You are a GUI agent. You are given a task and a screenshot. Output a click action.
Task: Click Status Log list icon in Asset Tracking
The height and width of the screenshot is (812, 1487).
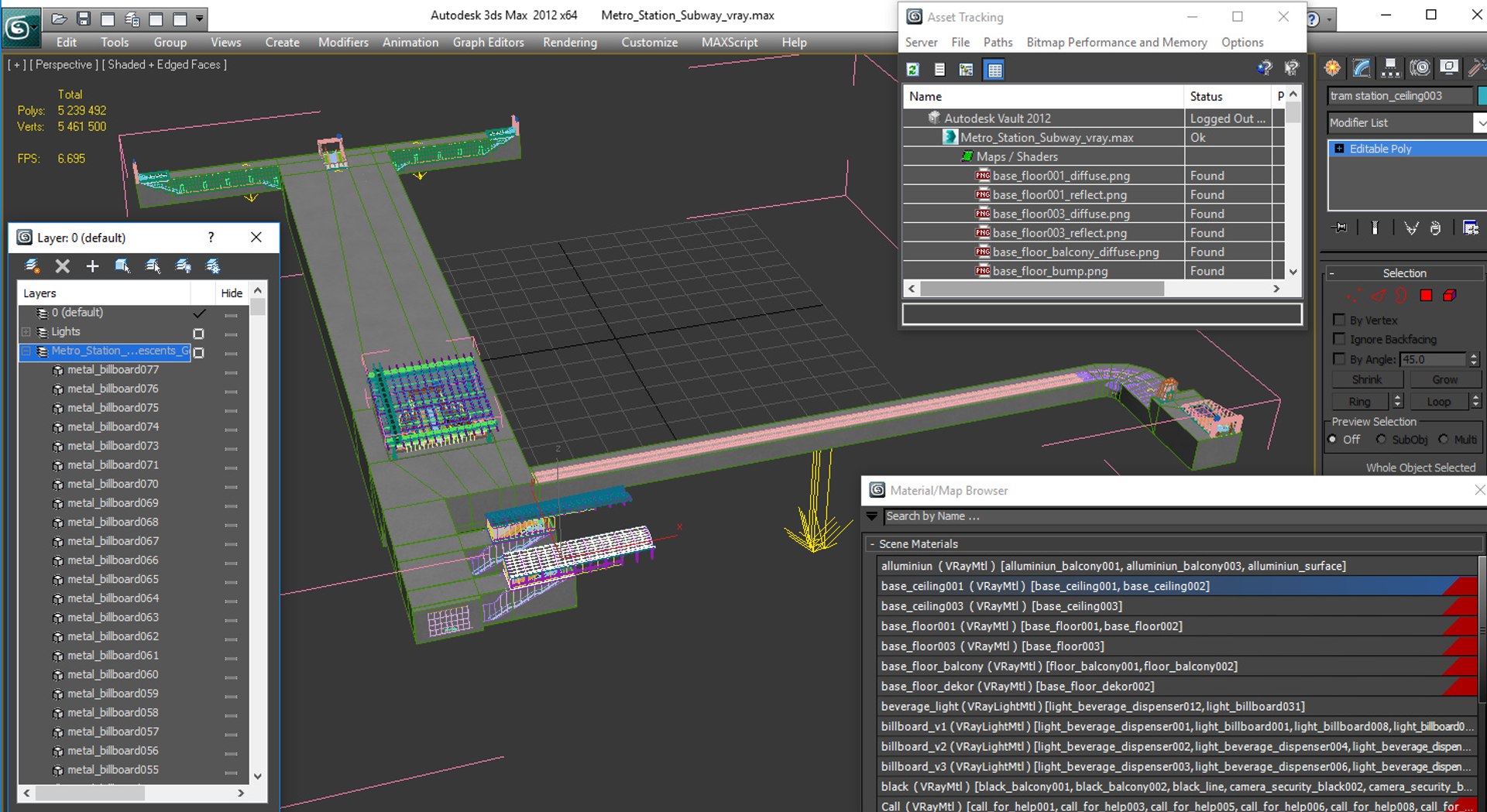(x=939, y=70)
